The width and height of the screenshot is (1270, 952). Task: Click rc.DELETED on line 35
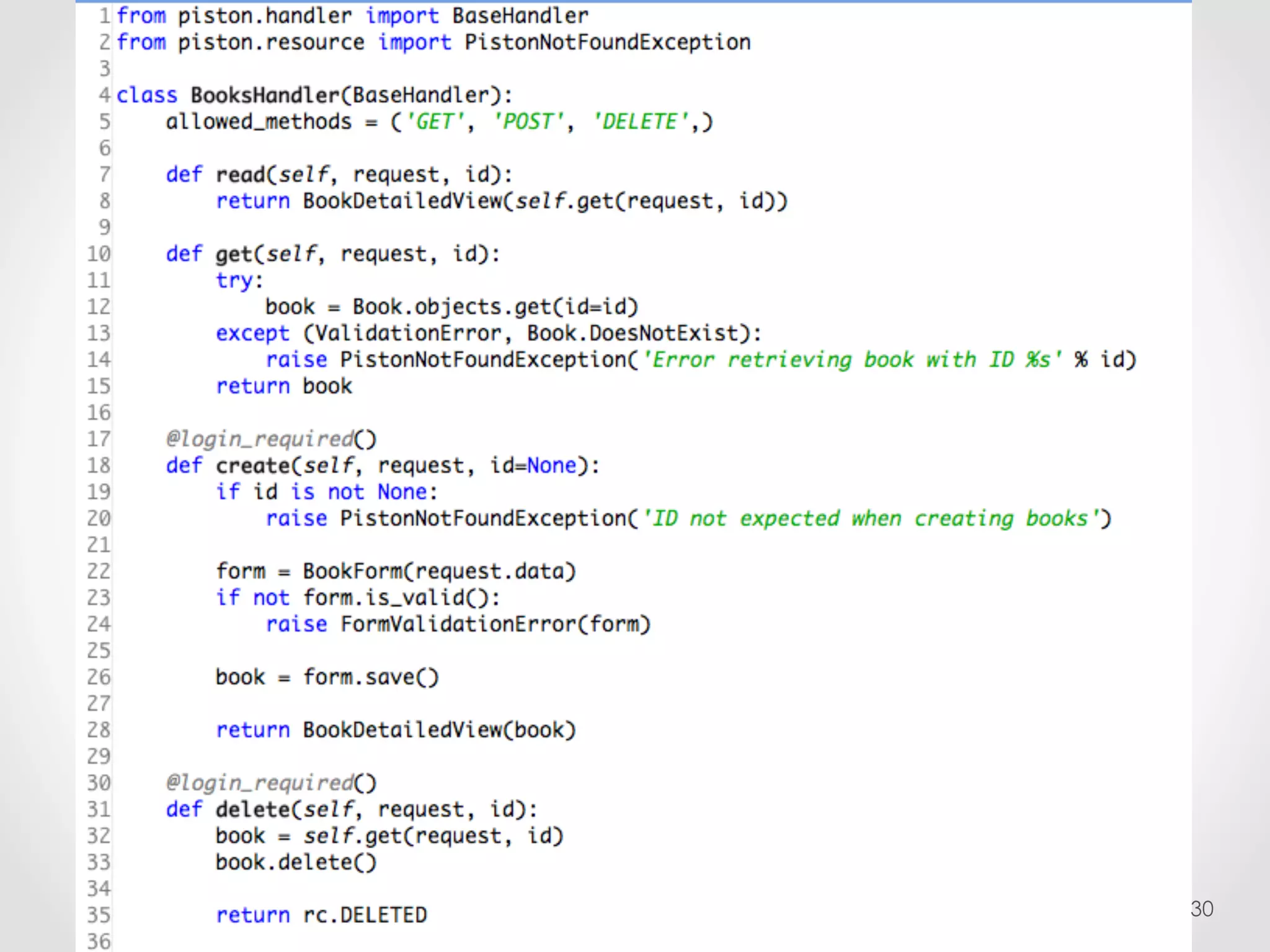365,915
